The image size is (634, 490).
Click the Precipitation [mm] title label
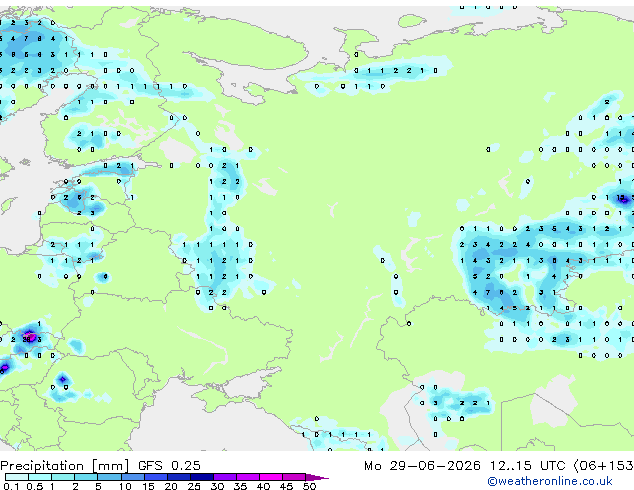click(65, 466)
